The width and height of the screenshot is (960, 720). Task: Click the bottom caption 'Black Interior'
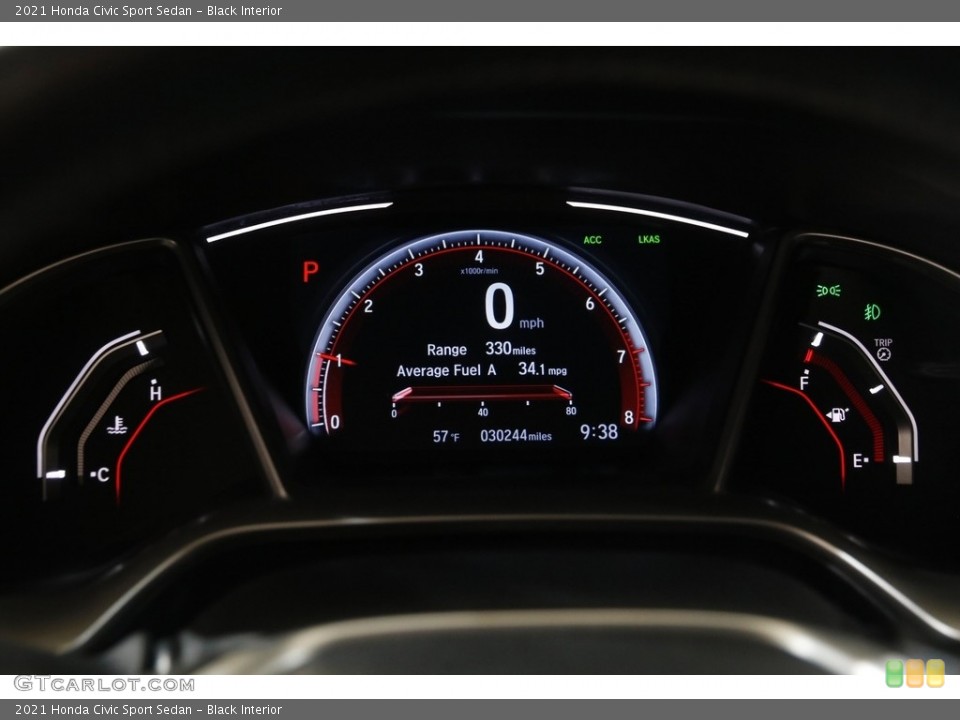point(244,710)
